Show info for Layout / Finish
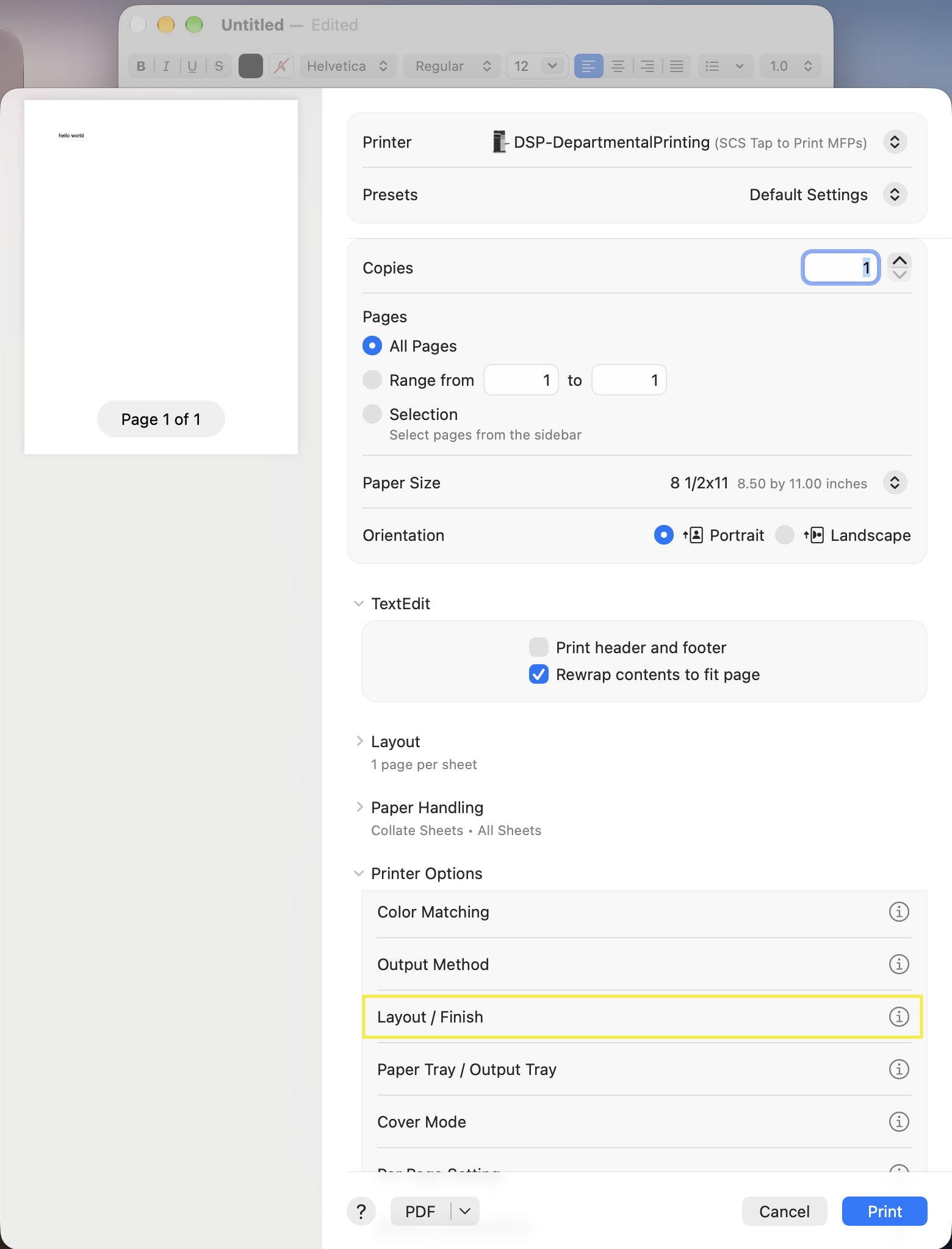Image resolution: width=952 pixels, height=1249 pixels. (898, 1016)
